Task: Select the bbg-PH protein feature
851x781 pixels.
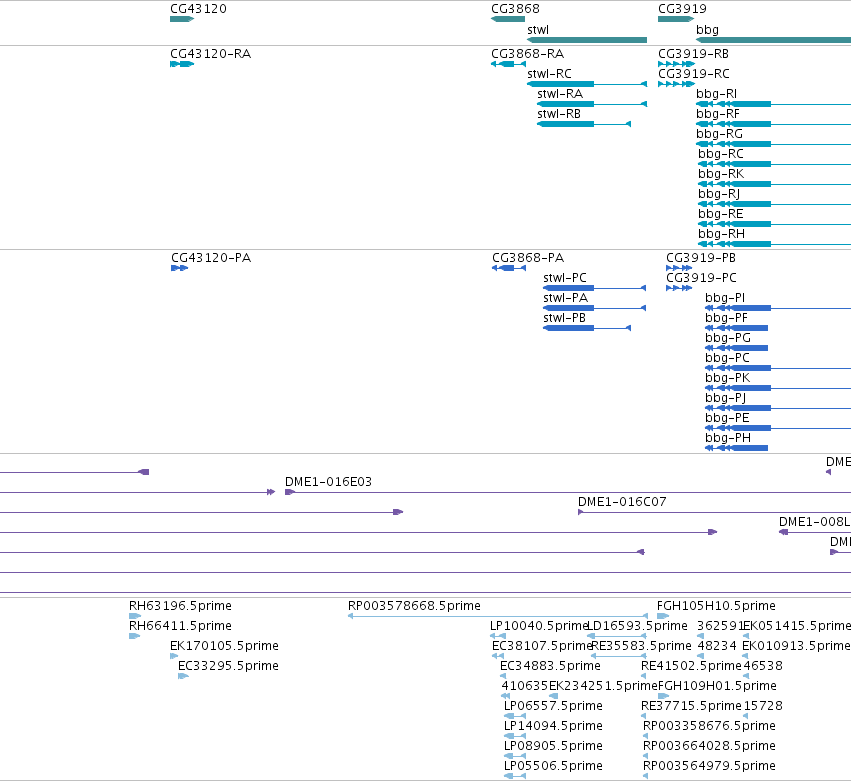Action: (x=736, y=448)
